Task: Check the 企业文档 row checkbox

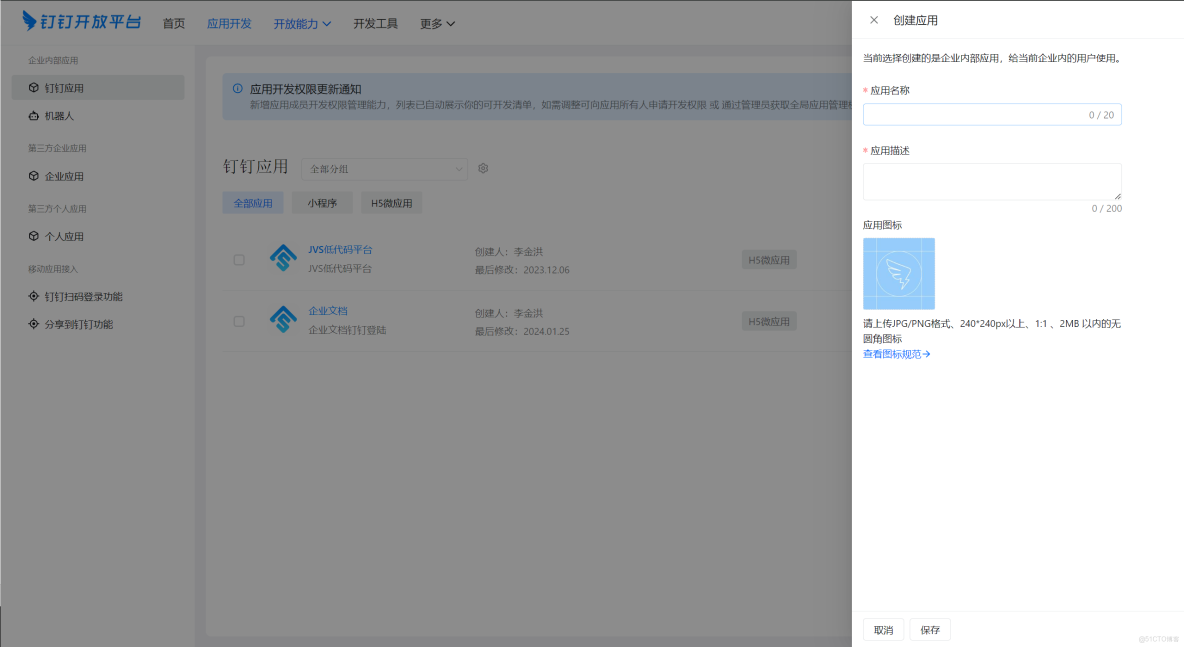Action: coord(238,321)
